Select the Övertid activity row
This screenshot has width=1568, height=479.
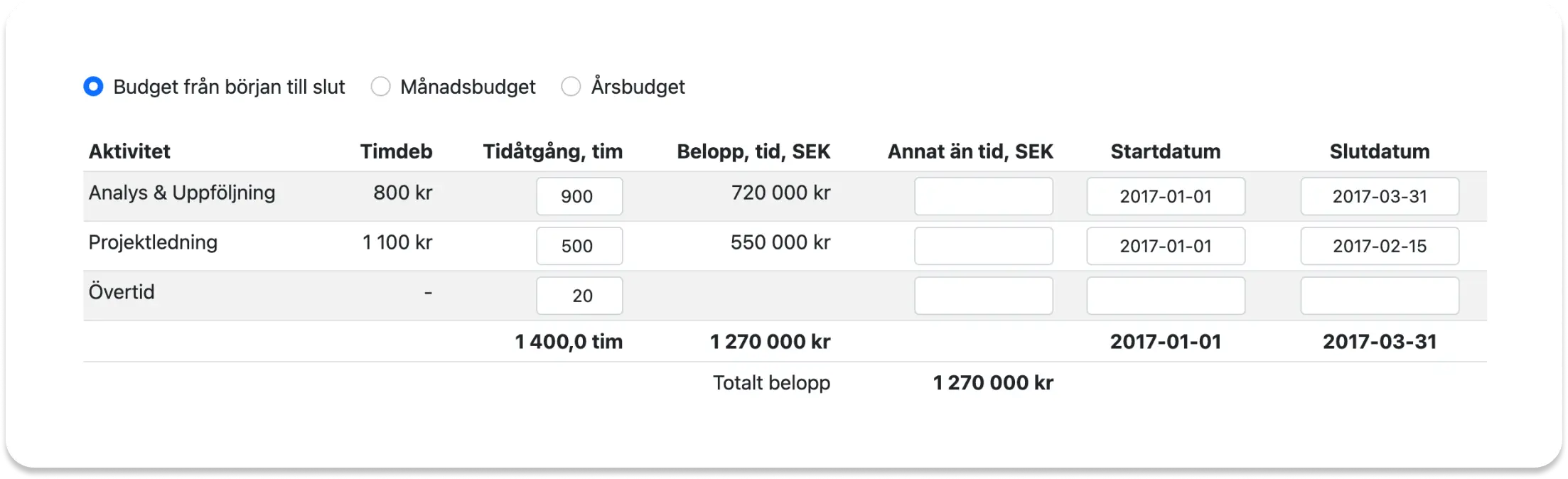[x=122, y=292]
